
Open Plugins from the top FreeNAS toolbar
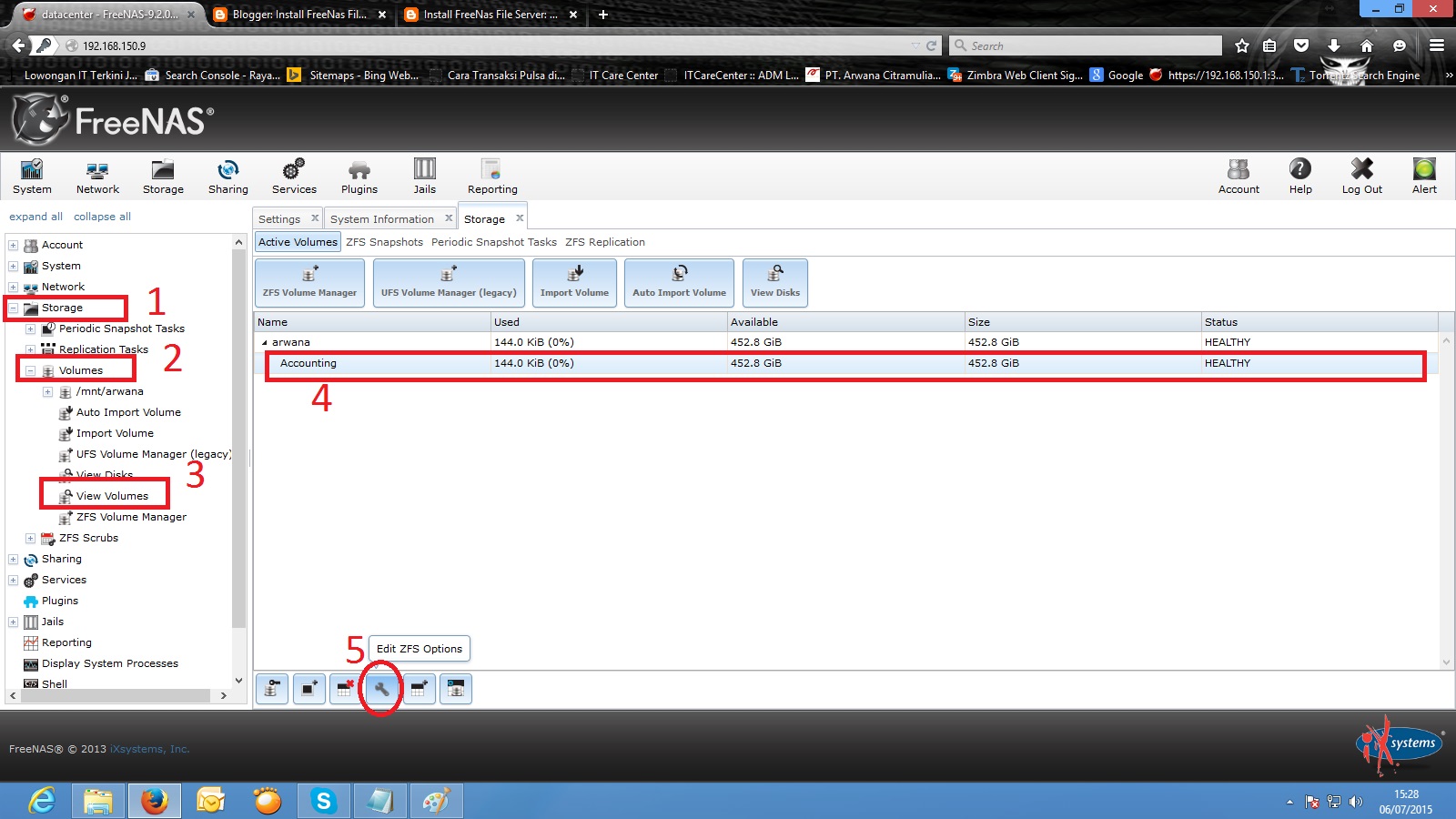pos(359,177)
